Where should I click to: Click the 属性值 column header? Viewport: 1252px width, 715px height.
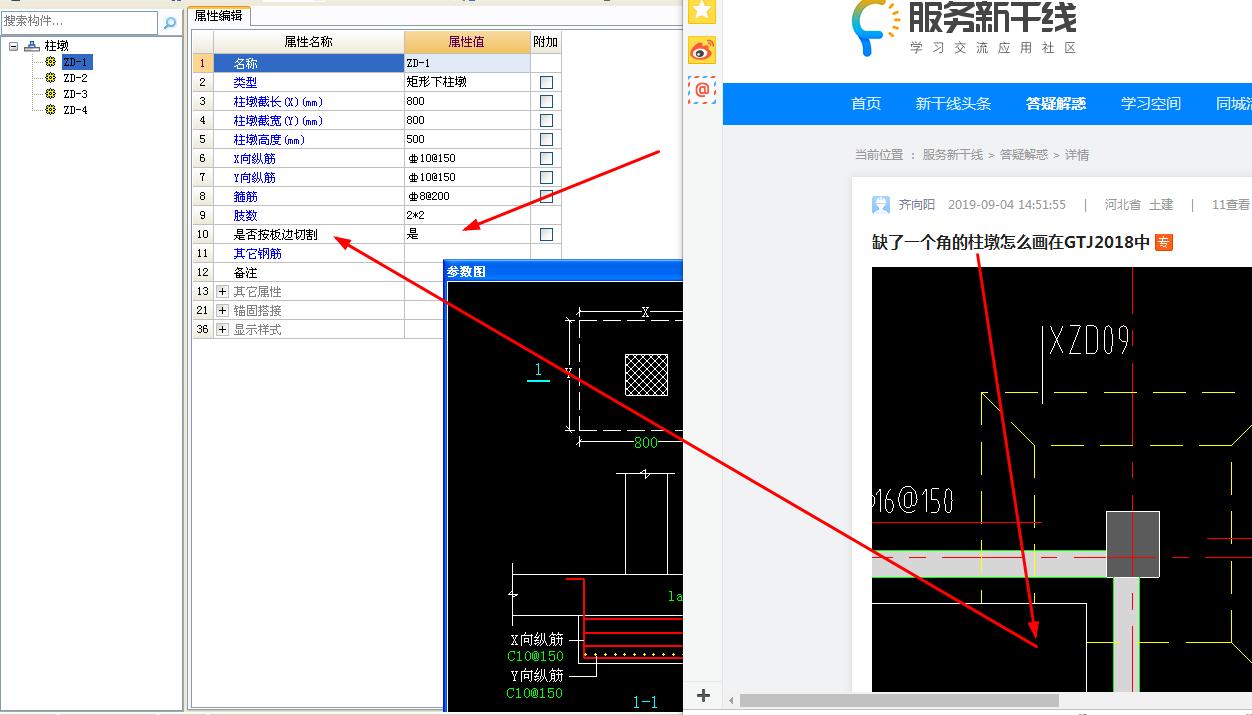(467, 42)
